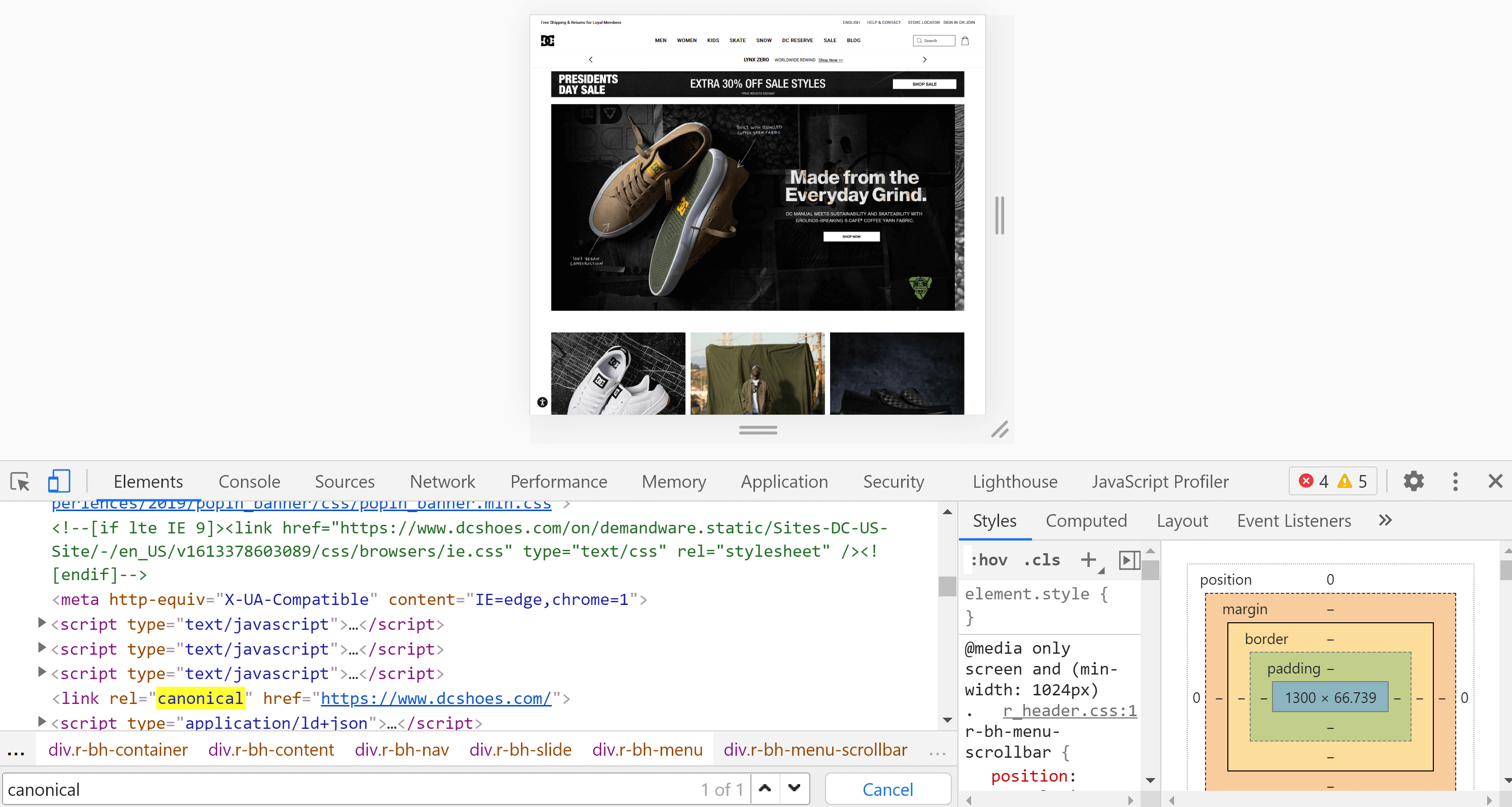
Task: Select div.r-bh-nav breadcrumb
Action: point(402,750)
